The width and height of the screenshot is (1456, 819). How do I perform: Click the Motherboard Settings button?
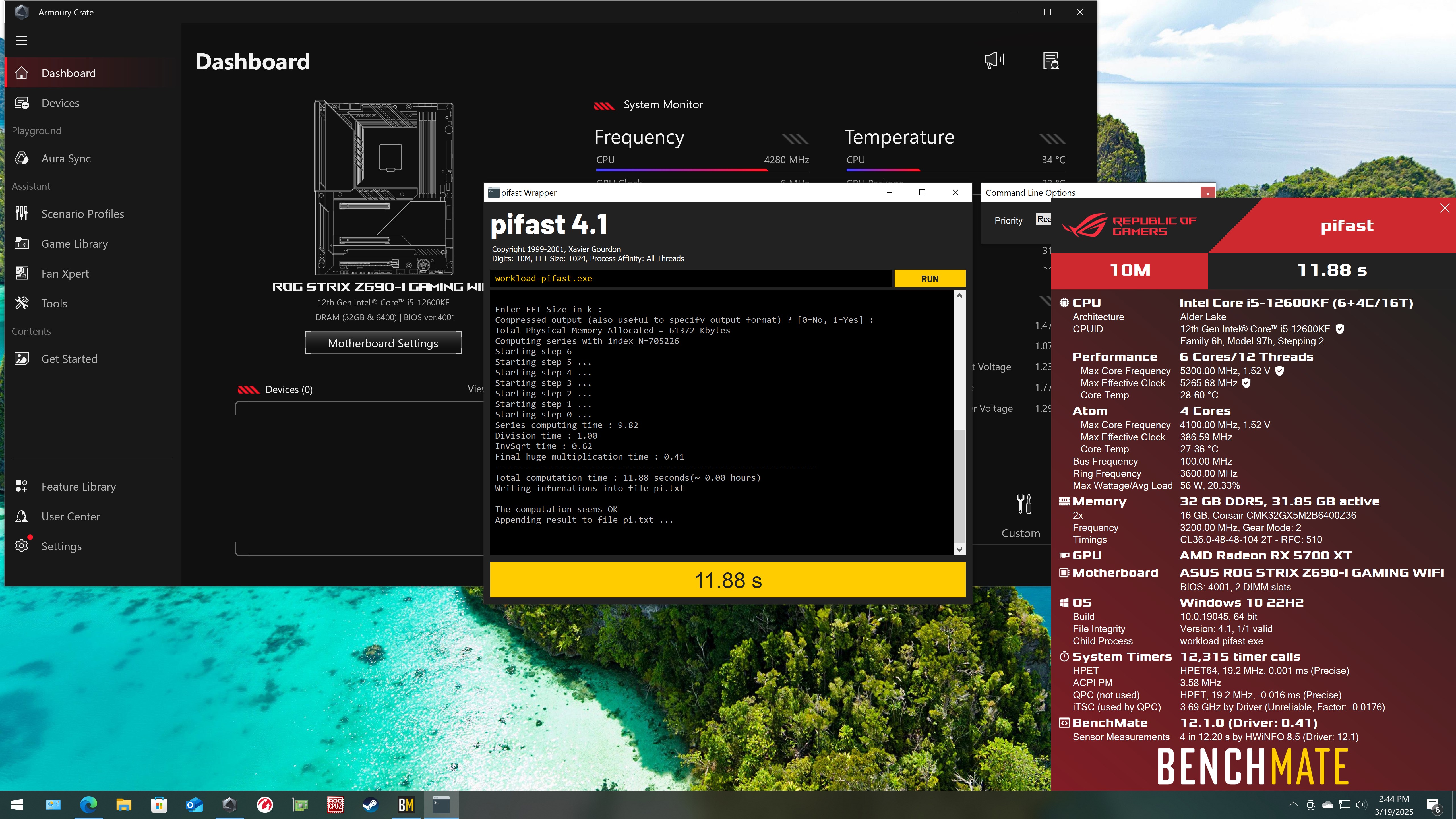(383, 343)
